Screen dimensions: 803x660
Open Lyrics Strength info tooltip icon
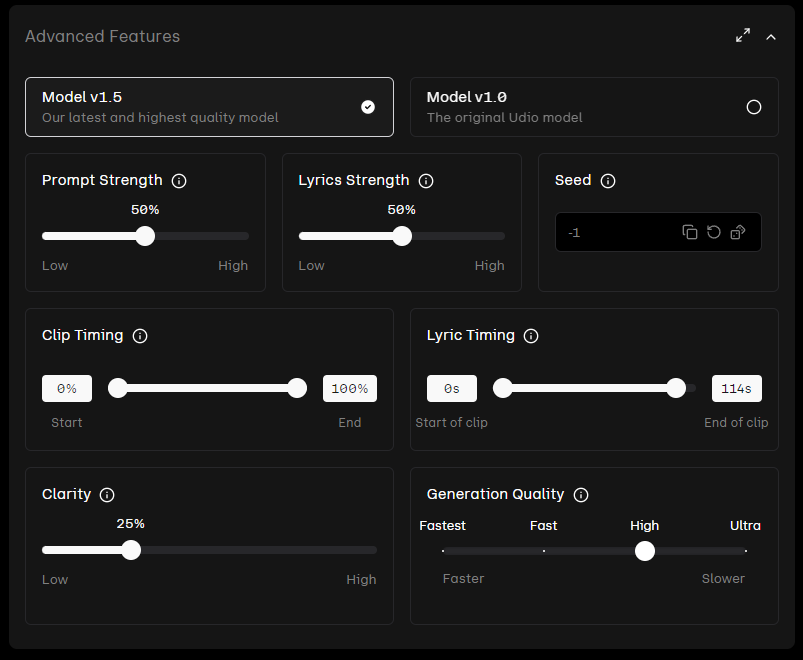click(426, 181)
